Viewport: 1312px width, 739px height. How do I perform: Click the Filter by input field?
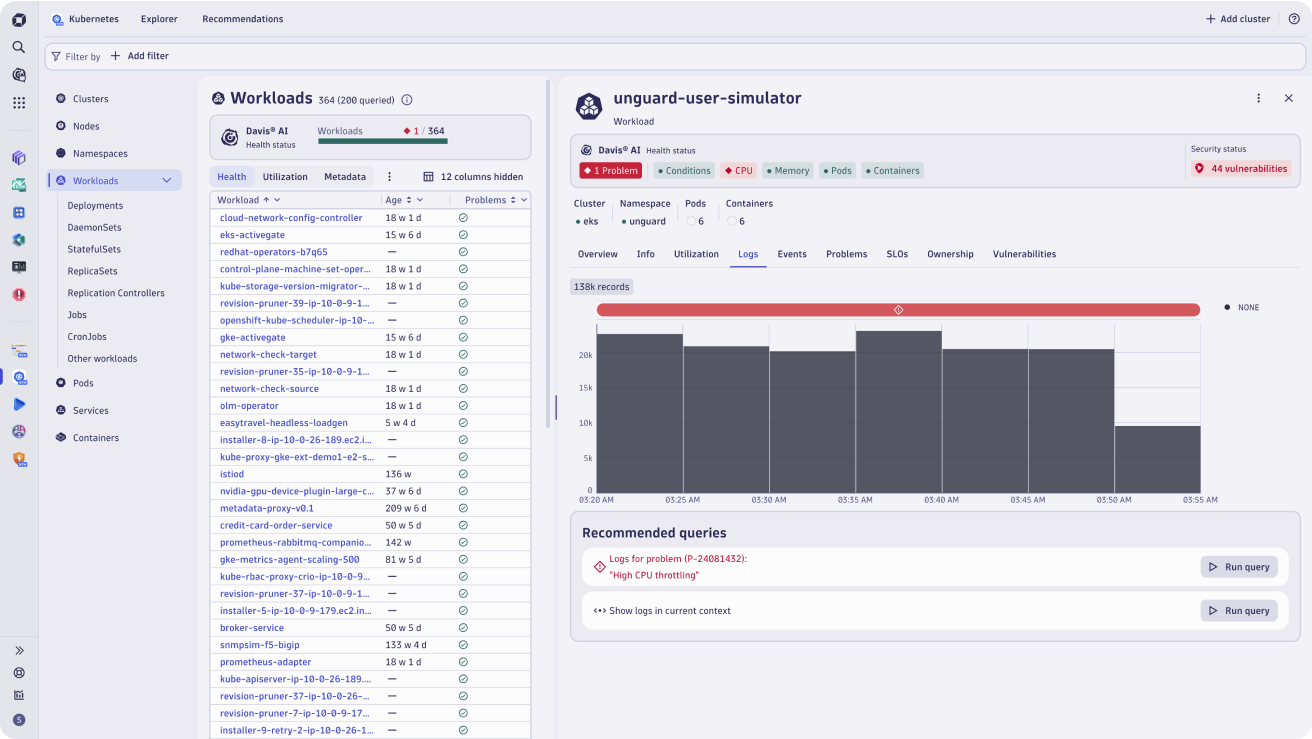coord(676,56)
